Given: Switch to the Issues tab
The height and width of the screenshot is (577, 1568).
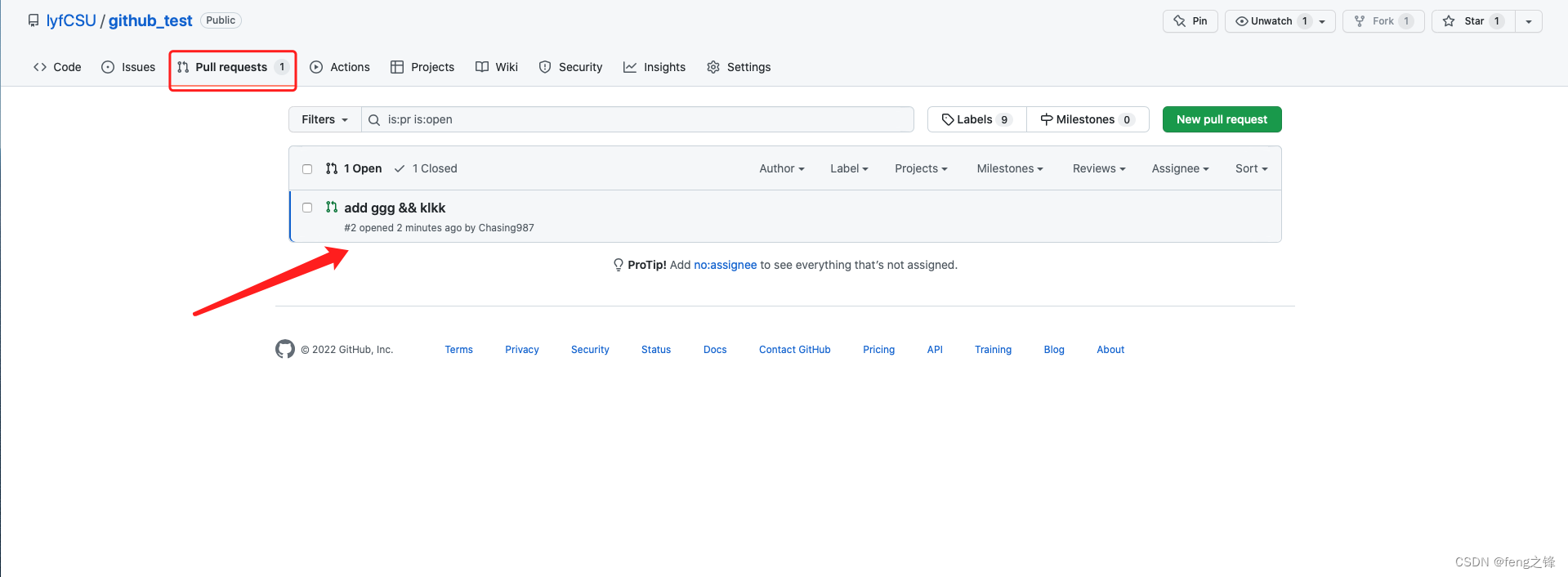Looking at the screenshot, I should (128, 67).
